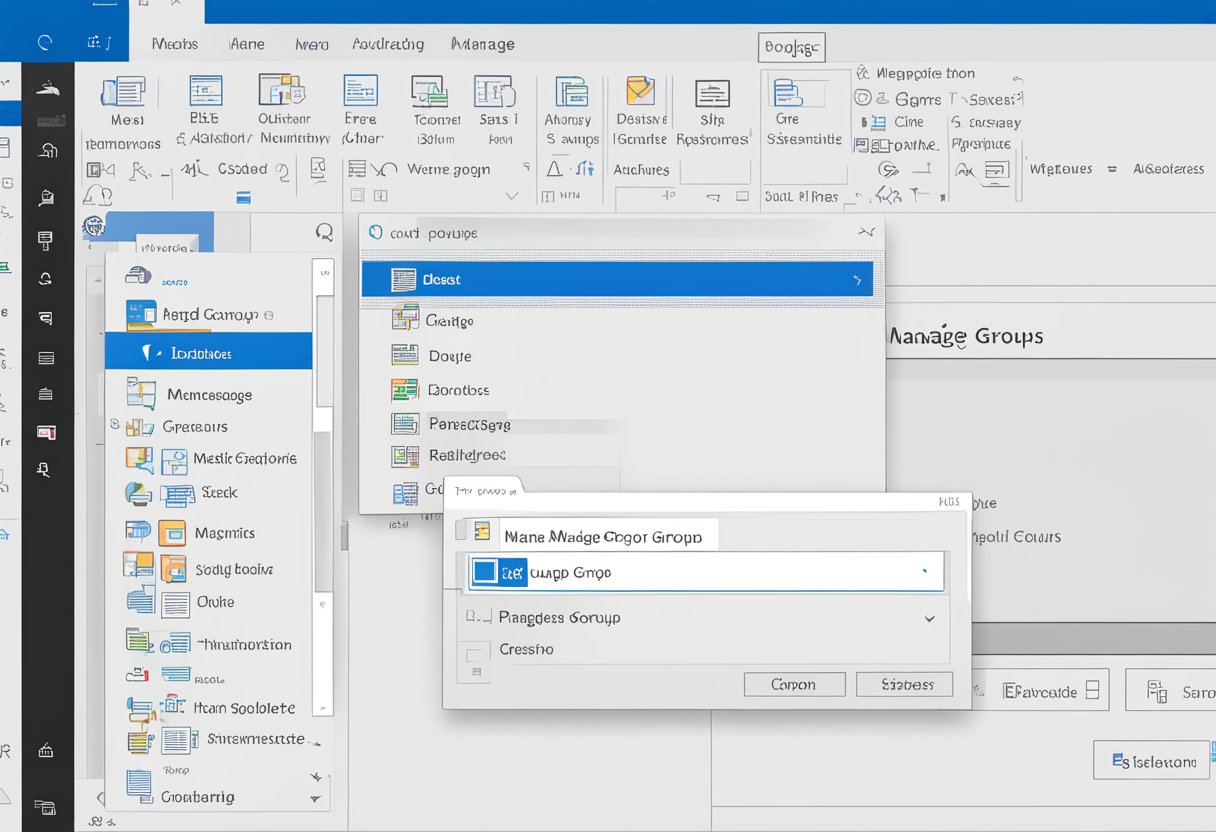1216x832 pixels.
Task: Open the Aodrating ribbon tab
Action: (x=388, y=44)
